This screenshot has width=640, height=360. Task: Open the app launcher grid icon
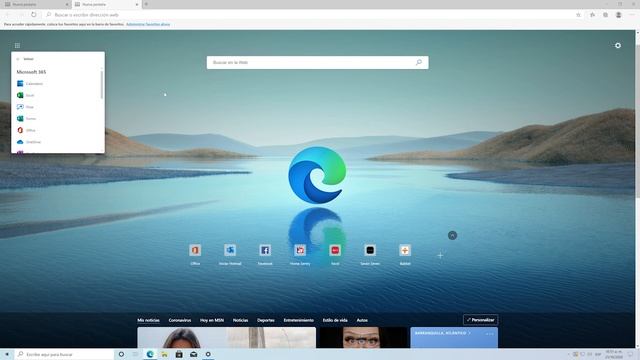[x=17, y=45]
